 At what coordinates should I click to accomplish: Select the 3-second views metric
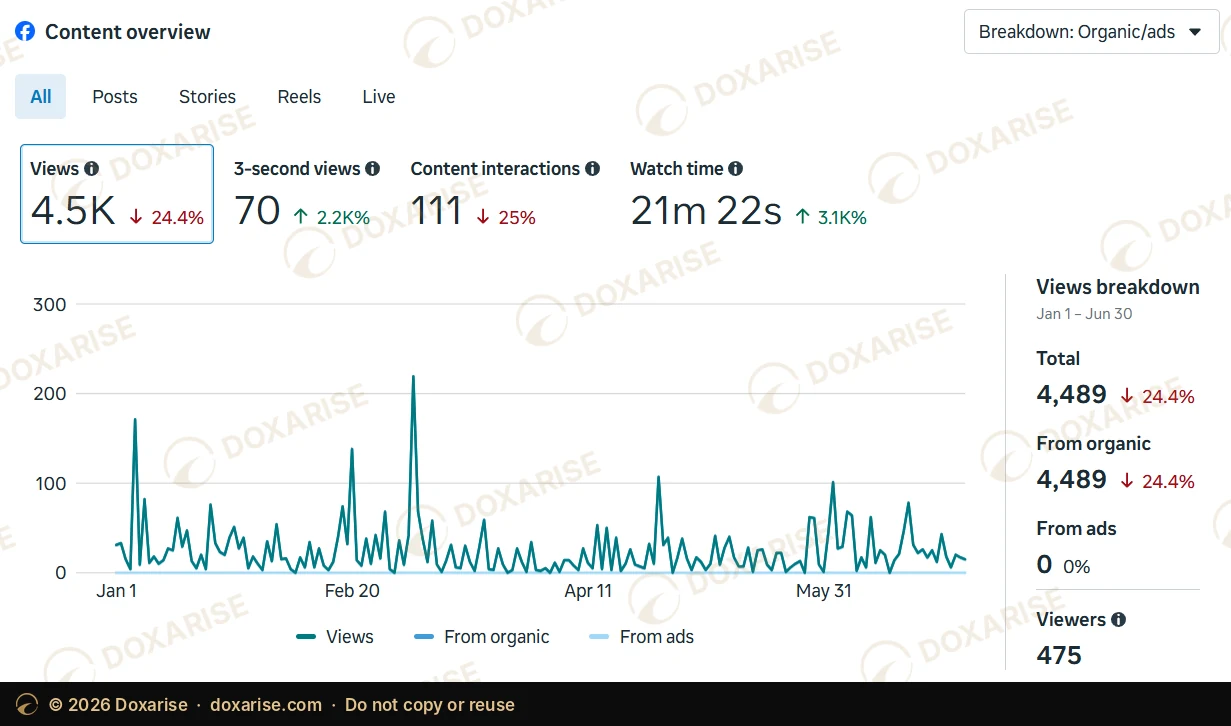click(307, 194)
